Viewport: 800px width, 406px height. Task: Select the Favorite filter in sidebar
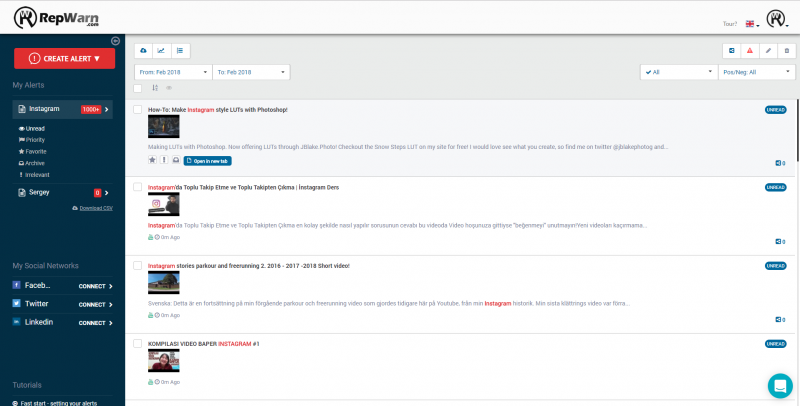32,151
